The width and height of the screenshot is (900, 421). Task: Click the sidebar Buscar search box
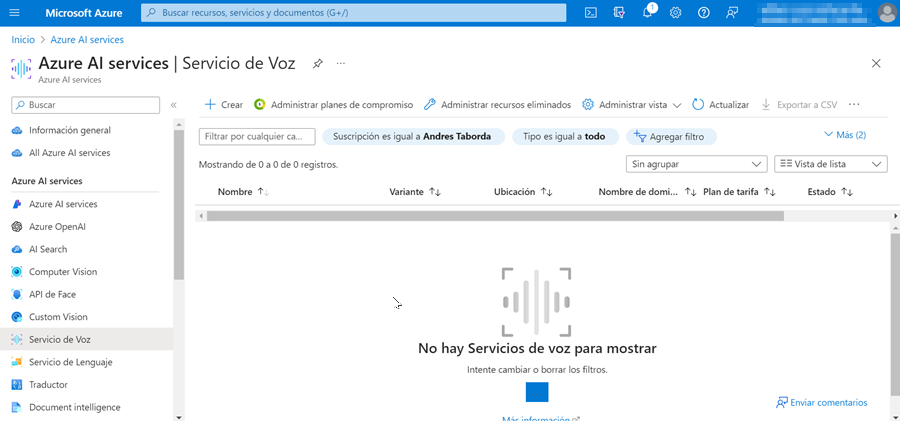click(x=86, y=105)
